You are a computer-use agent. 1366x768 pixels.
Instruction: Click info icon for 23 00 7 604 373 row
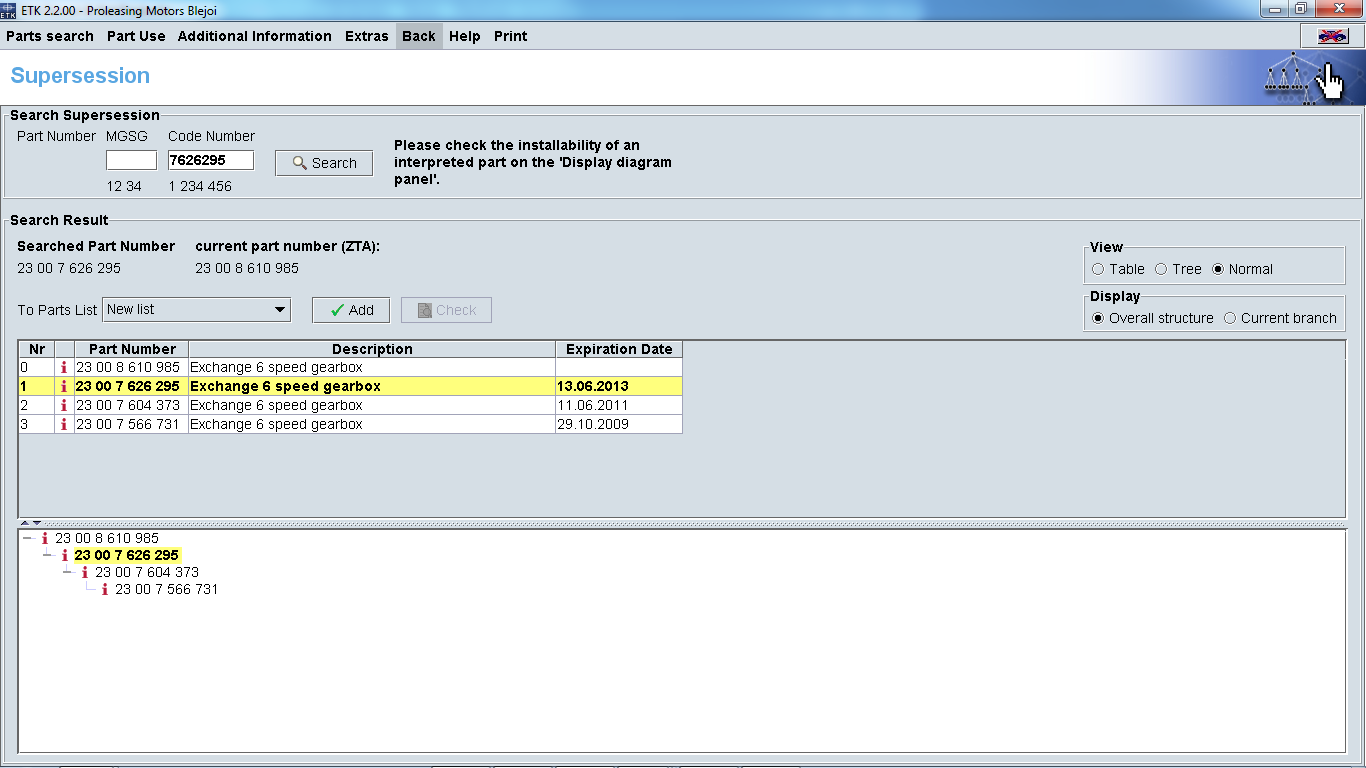[64, 406]
